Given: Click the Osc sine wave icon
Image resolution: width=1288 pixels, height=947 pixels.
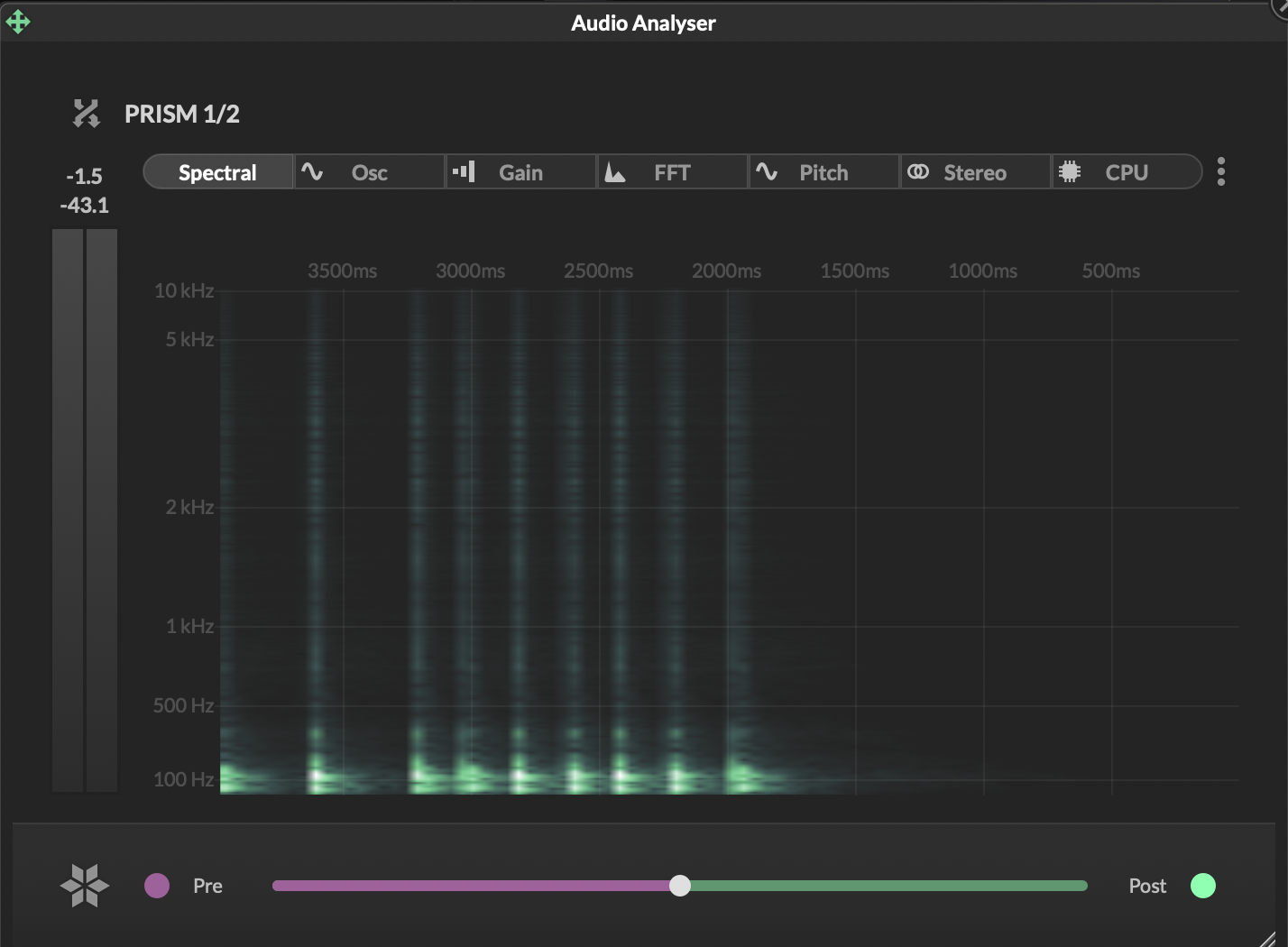Looking at the screenshot, I should (x=312, y=171).
